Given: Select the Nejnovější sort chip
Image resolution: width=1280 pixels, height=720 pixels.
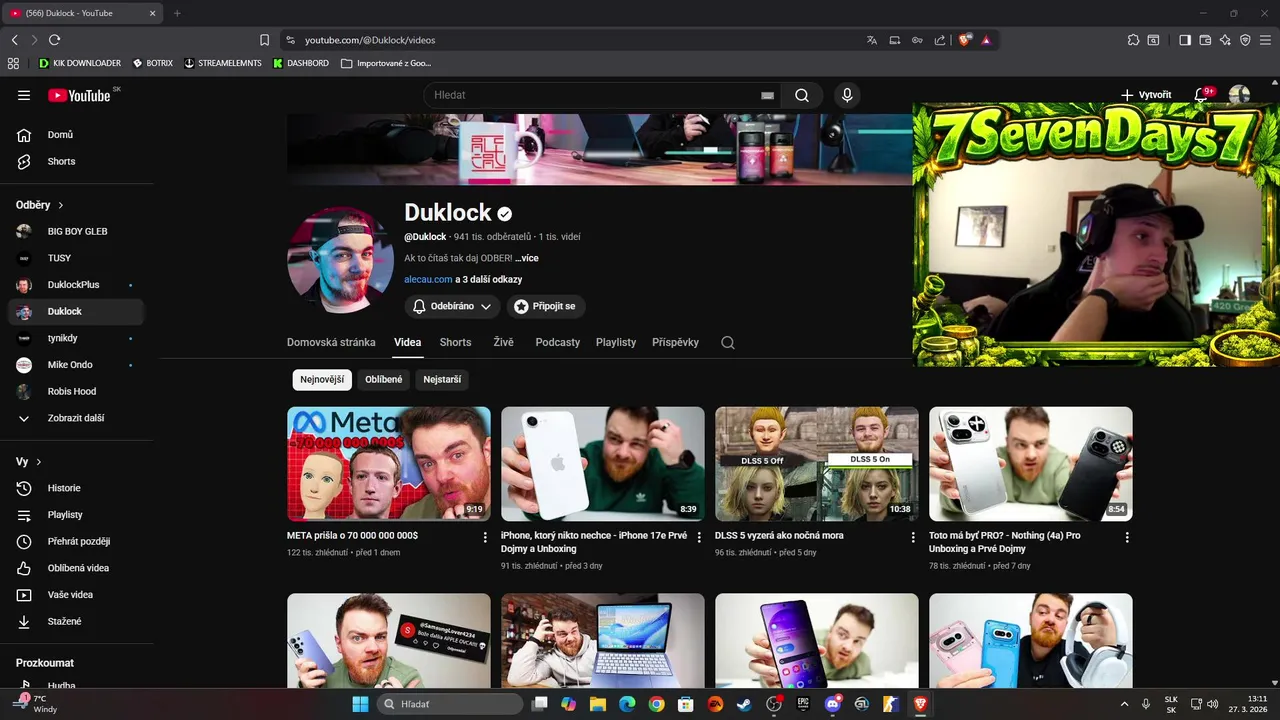Looking at the screenshot, I should pyautogui.click(x=322, y=380).
